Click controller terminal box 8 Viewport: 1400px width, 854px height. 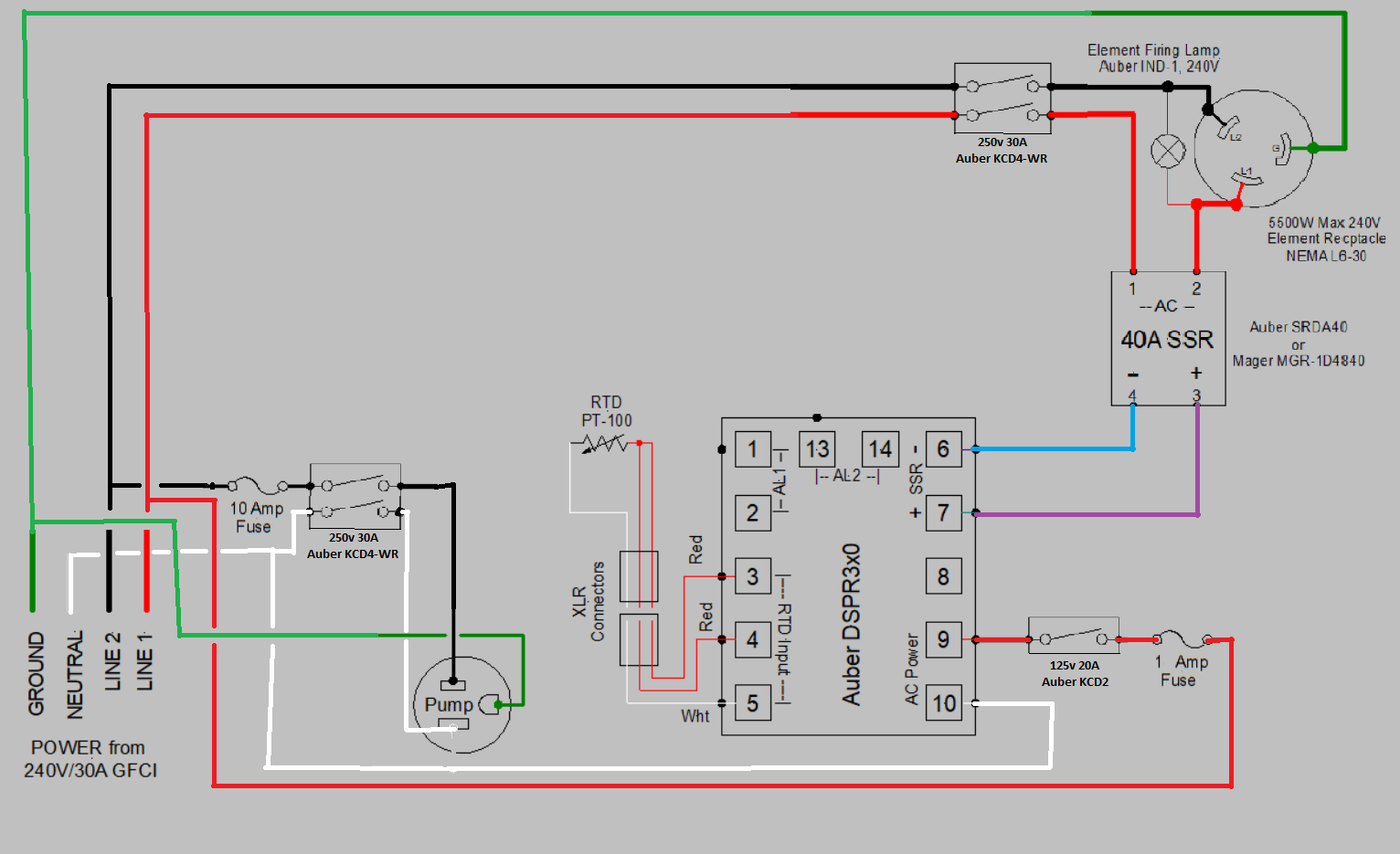pyautogui.click(x=944, y=576)
